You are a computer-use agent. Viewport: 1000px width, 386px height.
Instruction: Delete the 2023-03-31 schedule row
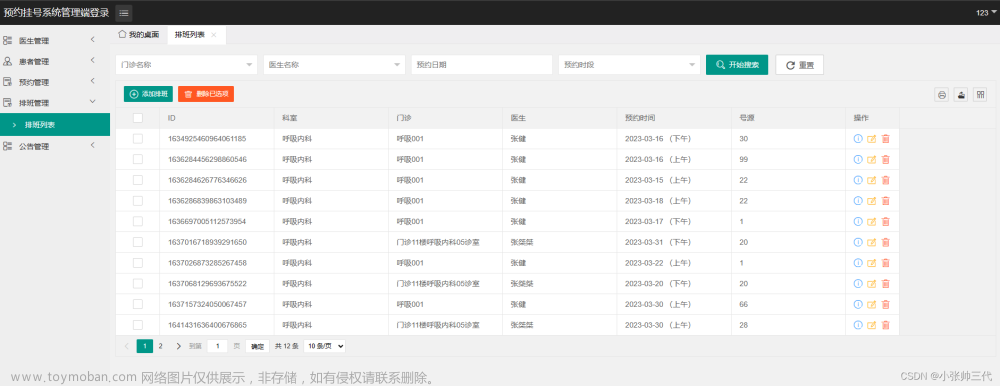pos(885,242)
